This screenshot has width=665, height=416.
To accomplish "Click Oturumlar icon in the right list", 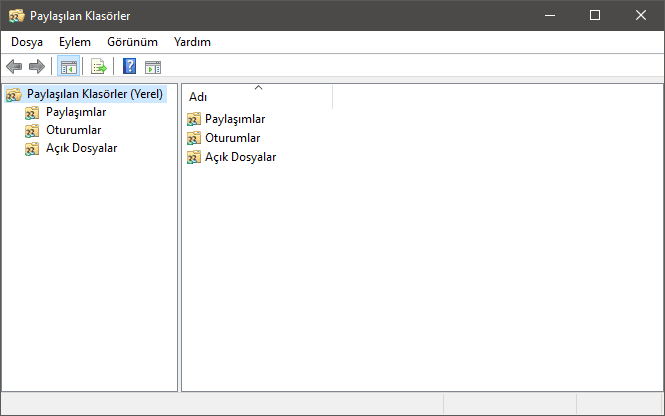I will click(194, 138).
